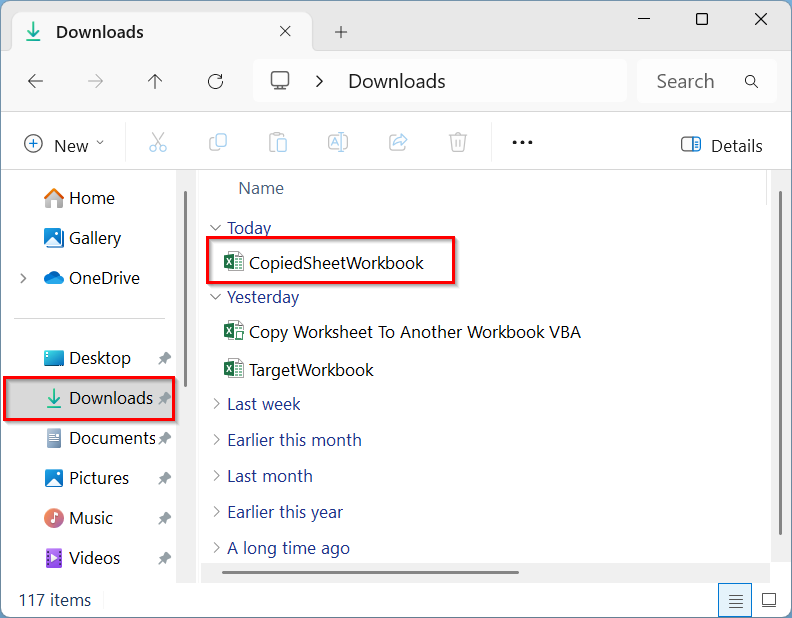
Task: Open the New item dropdown
Action: pos(64,145)
